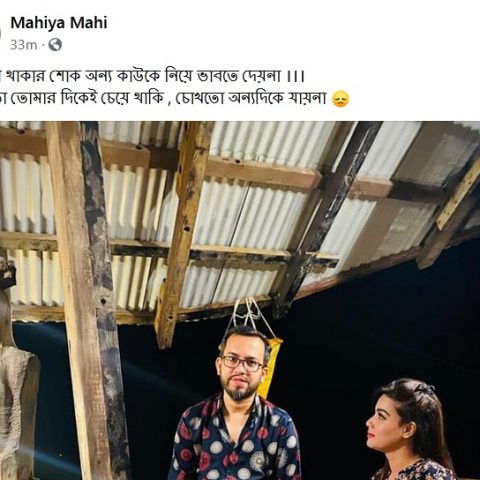Click the woman looking up in photo
480x480 pixels.
(x=410, y=430)
